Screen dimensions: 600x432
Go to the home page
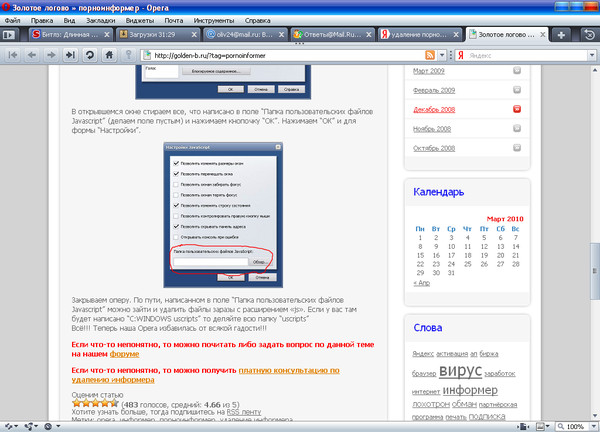click(109, 55)
